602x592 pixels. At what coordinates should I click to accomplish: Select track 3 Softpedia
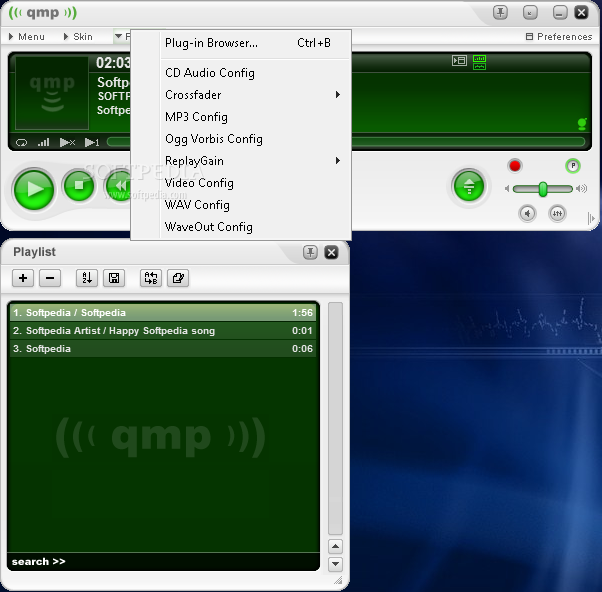pyautogui.click(x=163, y=349)
